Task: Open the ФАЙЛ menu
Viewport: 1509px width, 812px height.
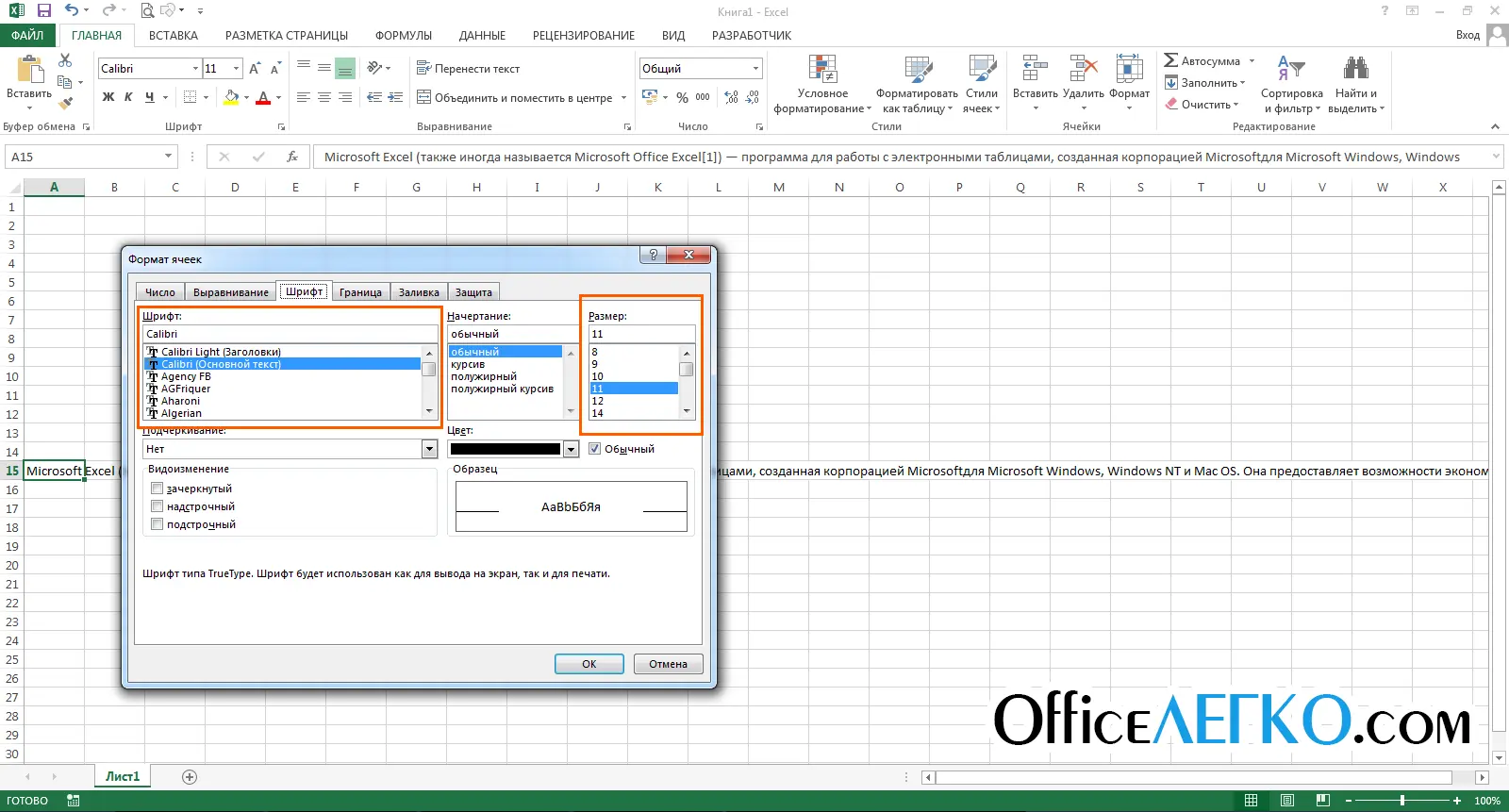Action: tap(27, 36)
